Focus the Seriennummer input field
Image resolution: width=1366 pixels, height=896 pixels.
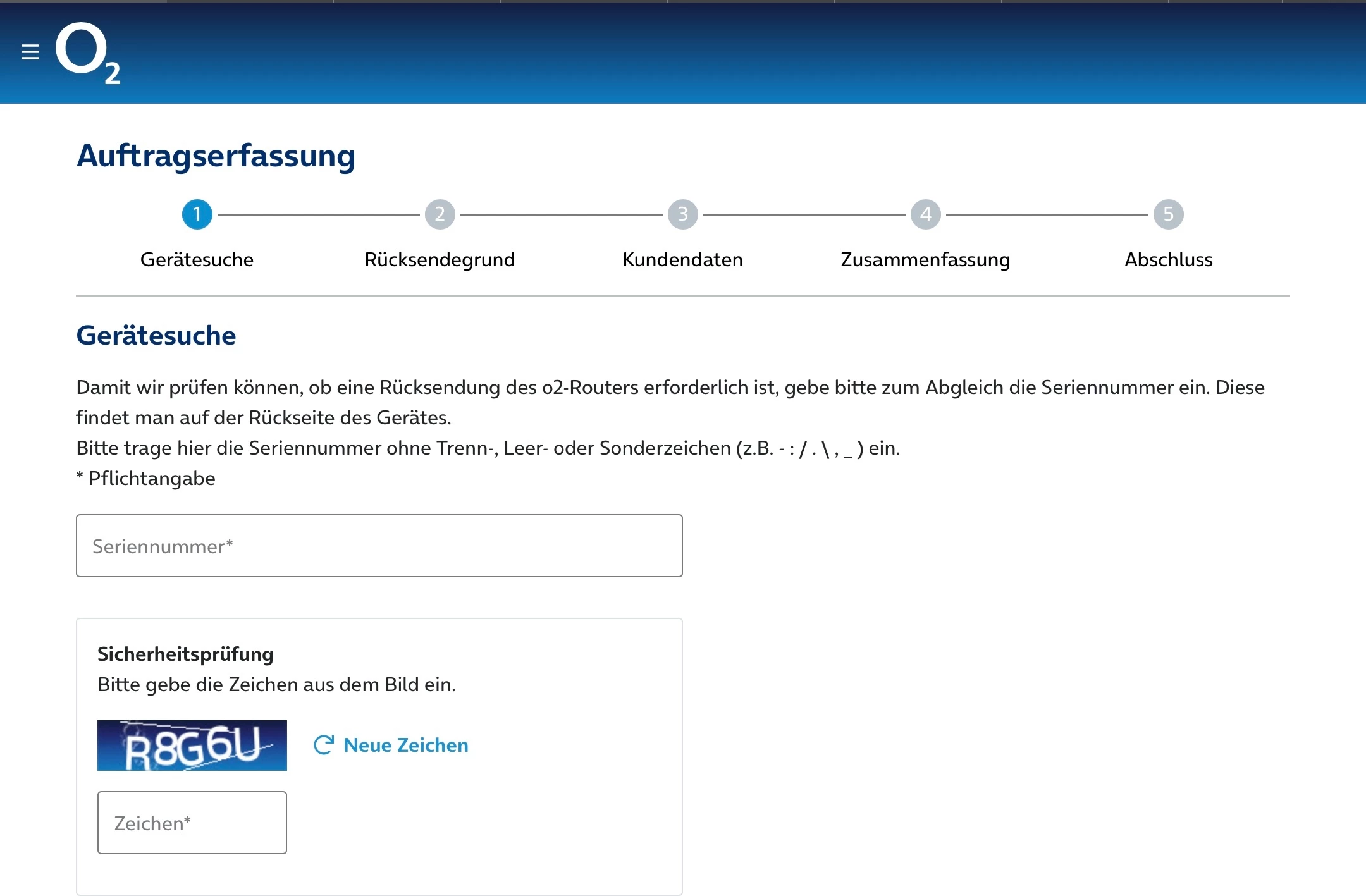click(379, 546)
